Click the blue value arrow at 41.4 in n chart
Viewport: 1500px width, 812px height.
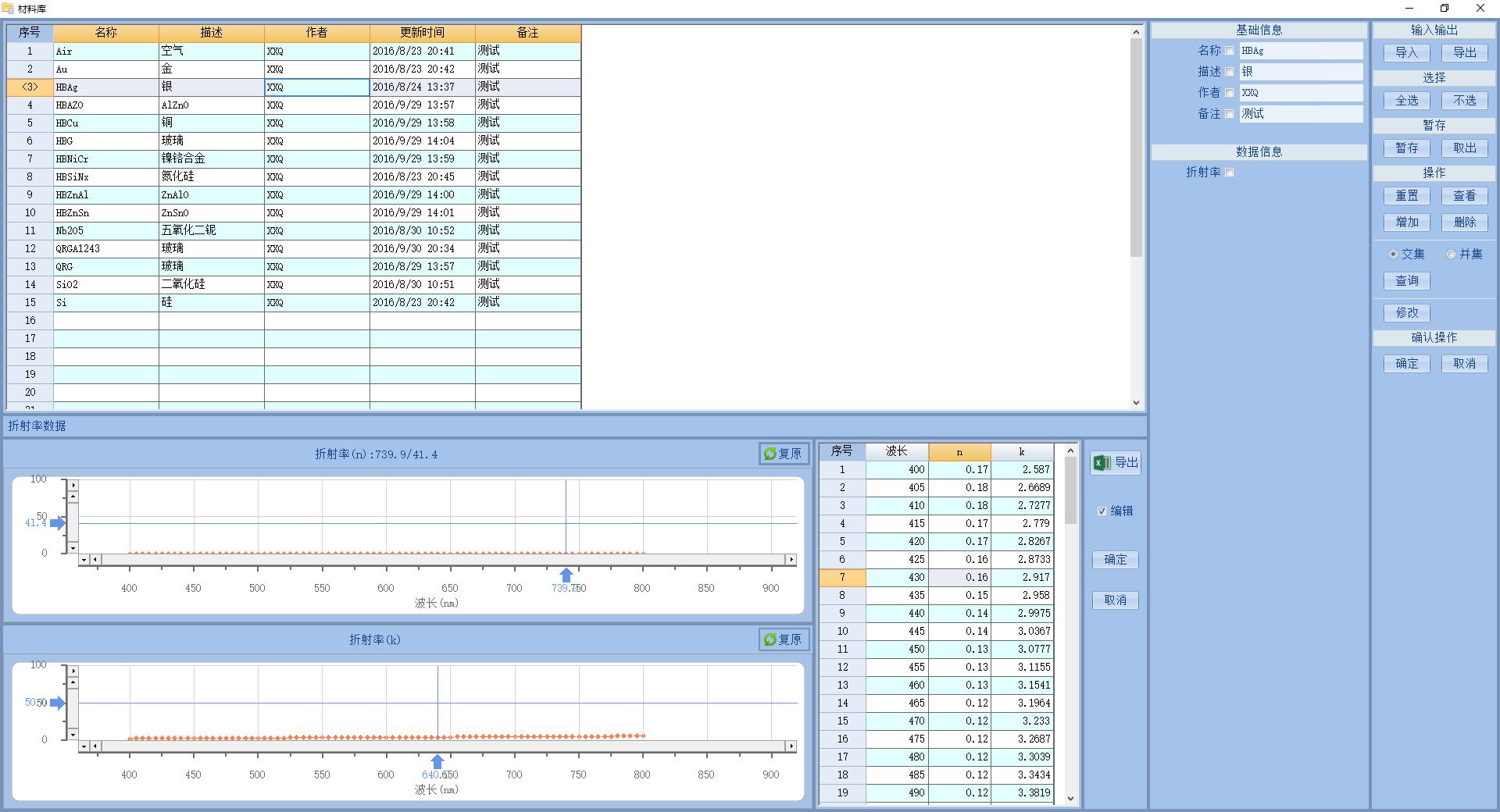(x=58, y=523)
